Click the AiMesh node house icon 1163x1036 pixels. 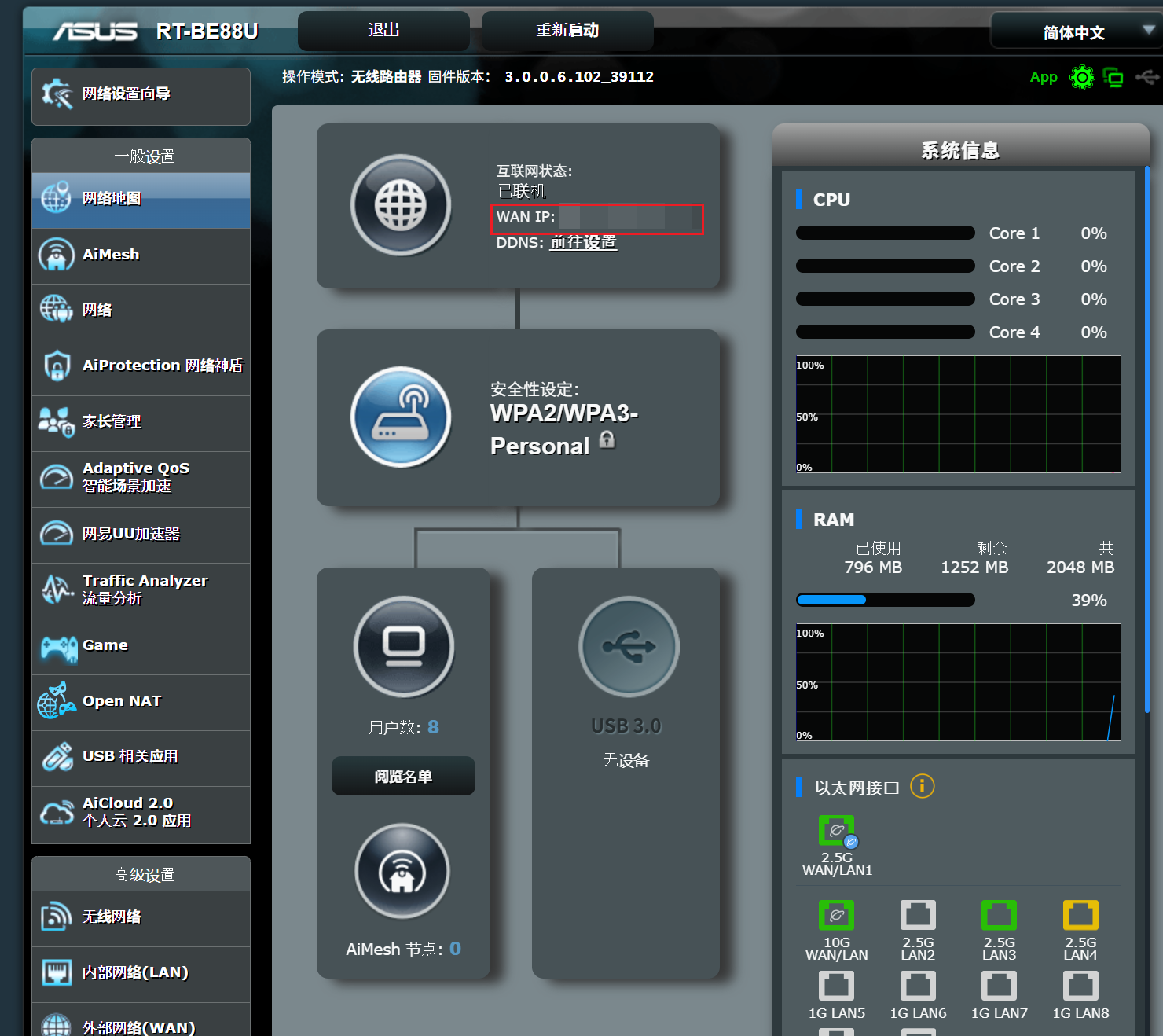click(402, 871)
